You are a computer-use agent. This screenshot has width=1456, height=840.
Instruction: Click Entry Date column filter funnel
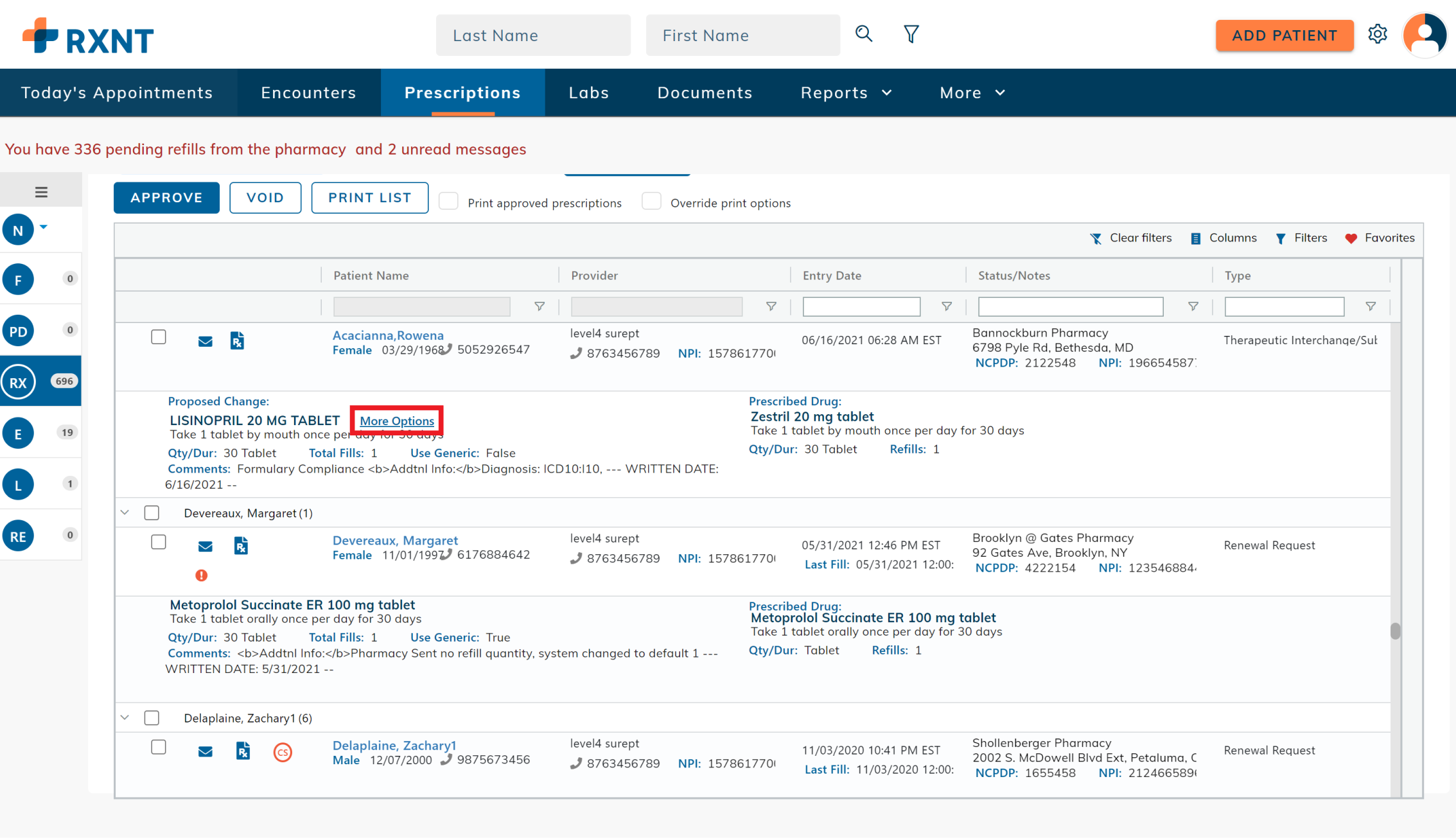click(x=946, y=306)
